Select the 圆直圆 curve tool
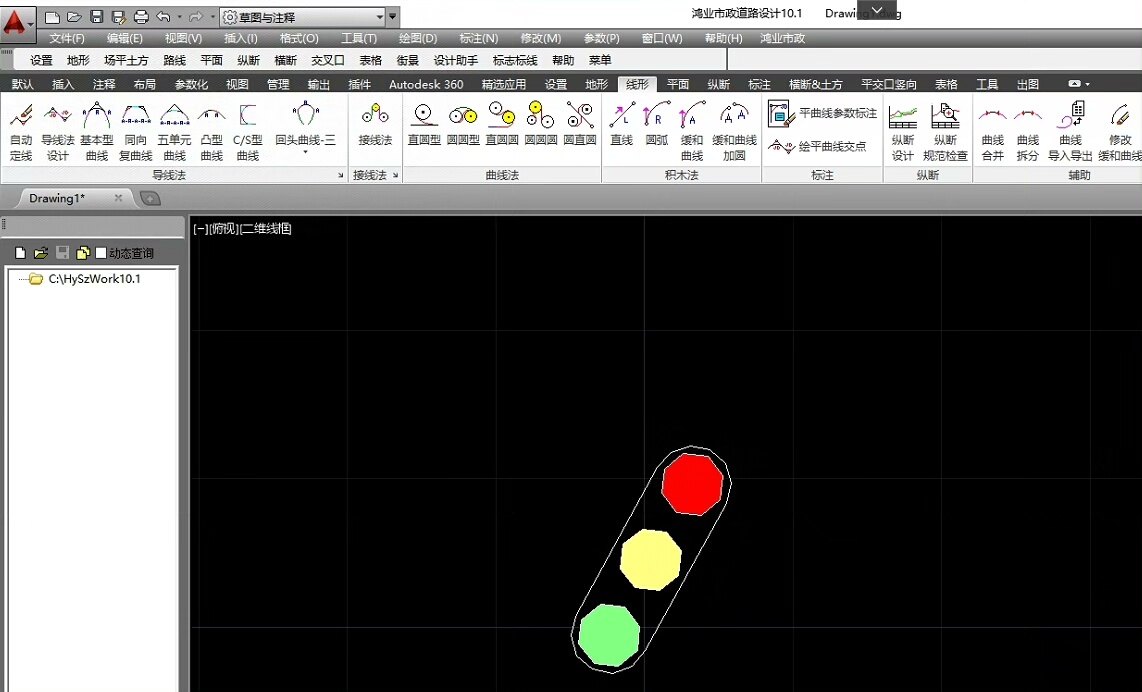Image resolution: width=1142 pixels, height=692 pixels. pyautogui.click(x=580, y=124)
